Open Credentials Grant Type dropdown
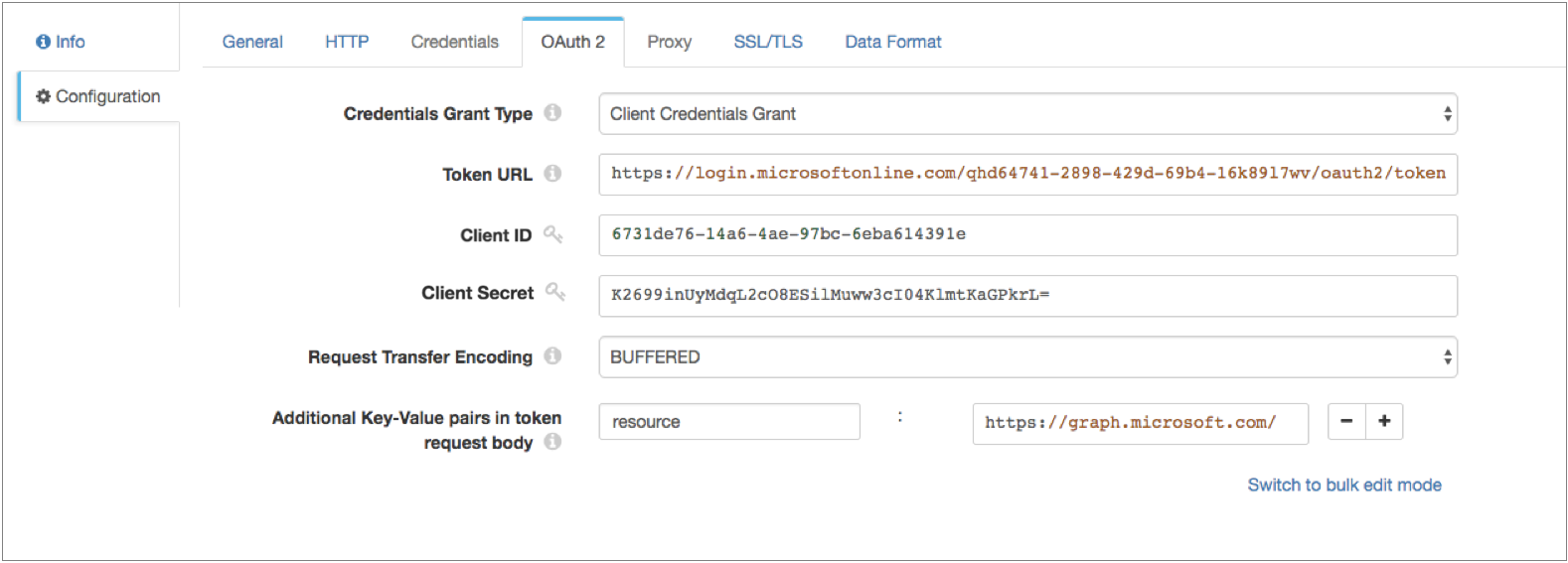The height and width of the screenshot is (563, 1568). (x=1027, y=114)
